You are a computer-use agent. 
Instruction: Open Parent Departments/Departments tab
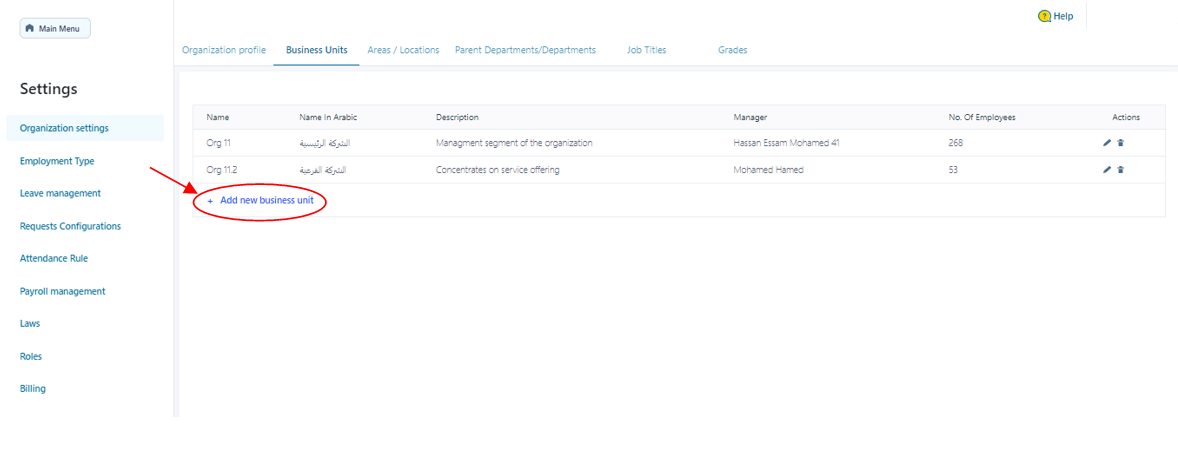click(525, 50)
